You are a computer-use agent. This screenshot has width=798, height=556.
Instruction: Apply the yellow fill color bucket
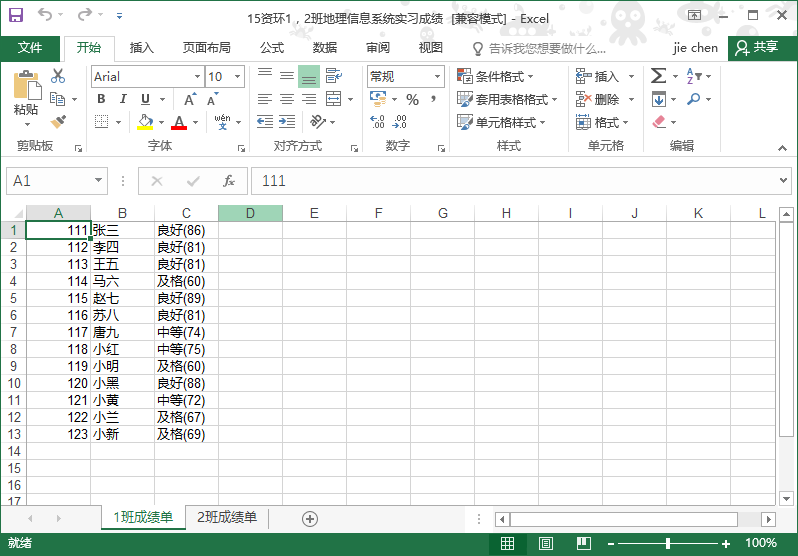pyautogui.click(x=145, y=122)
